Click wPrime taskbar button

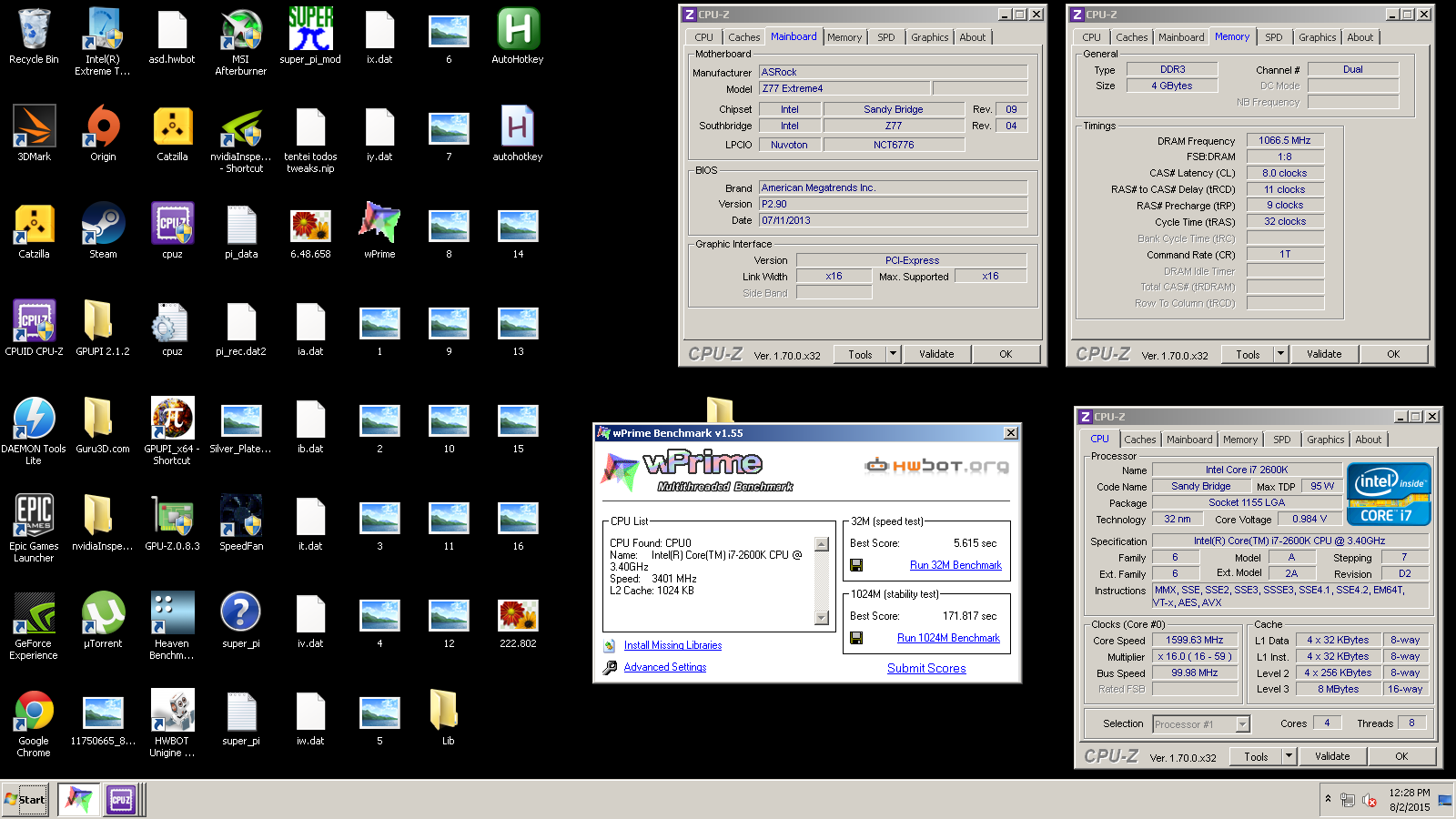79,800
